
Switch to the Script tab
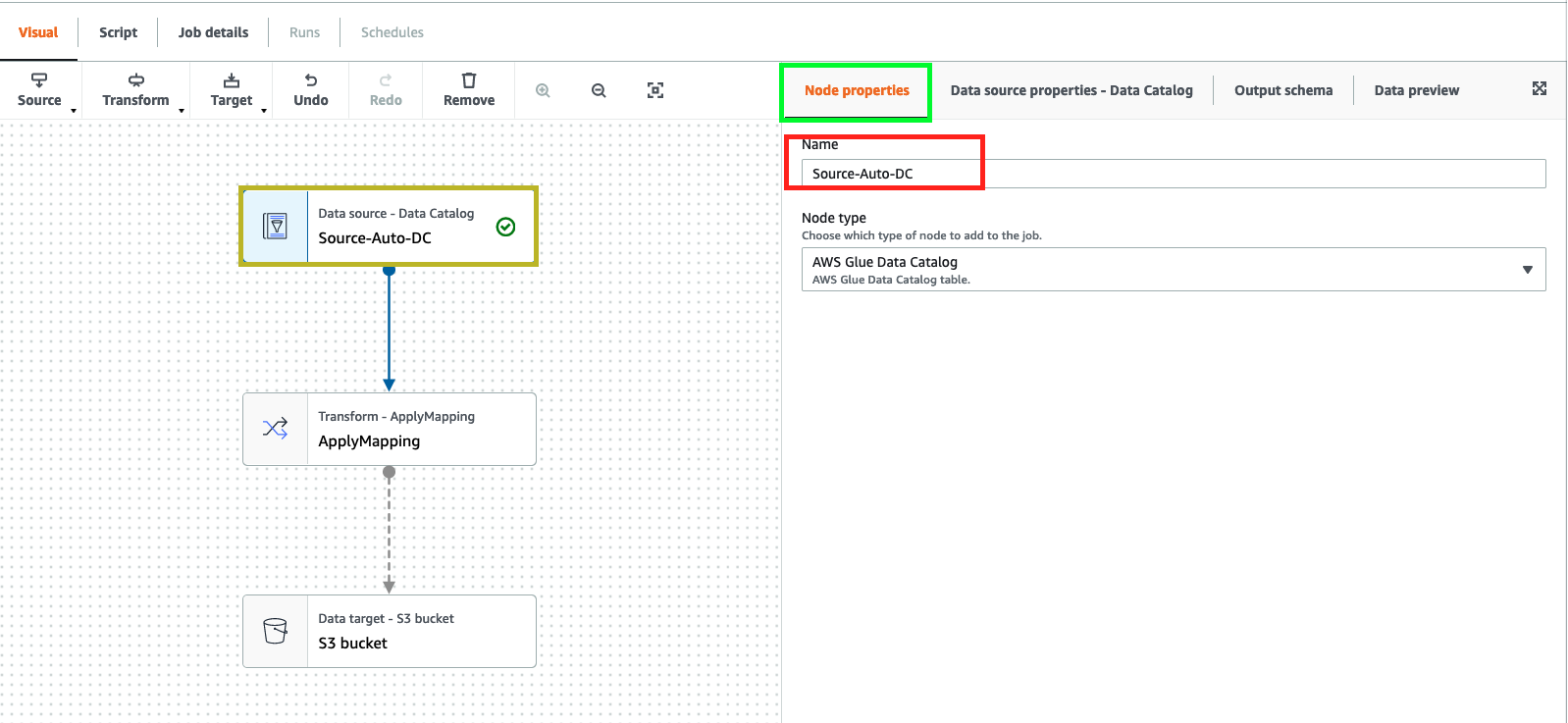(x=118, y=32)
